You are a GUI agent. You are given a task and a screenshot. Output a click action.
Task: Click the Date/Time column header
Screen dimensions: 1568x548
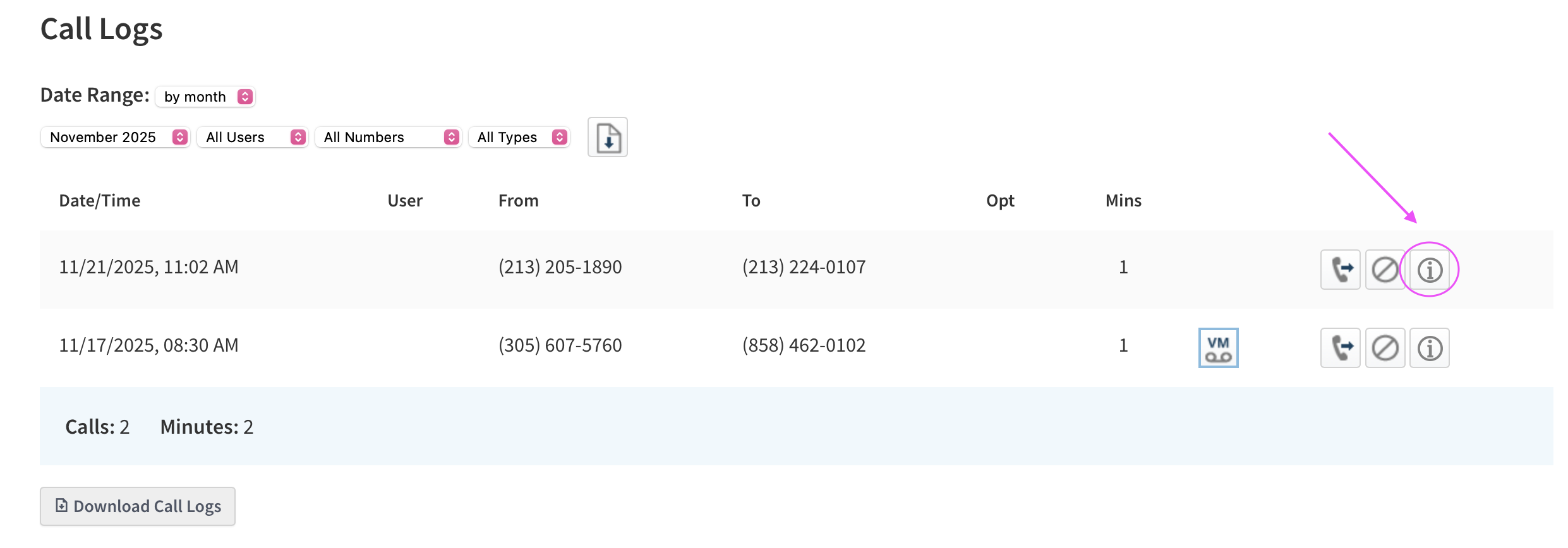pos(100,201)
